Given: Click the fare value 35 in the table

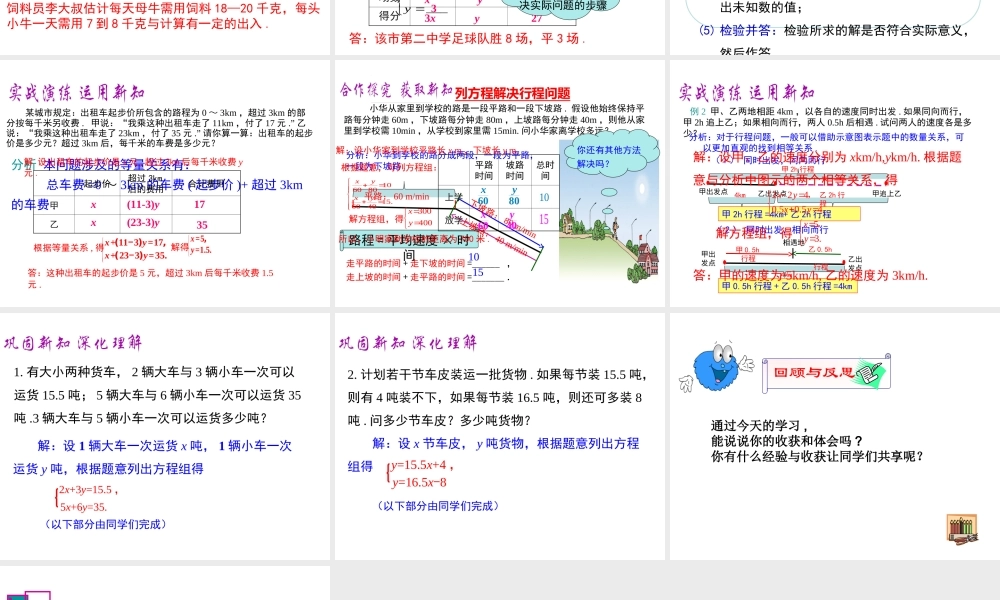Looking at the screenshot, I should [202, 225].
